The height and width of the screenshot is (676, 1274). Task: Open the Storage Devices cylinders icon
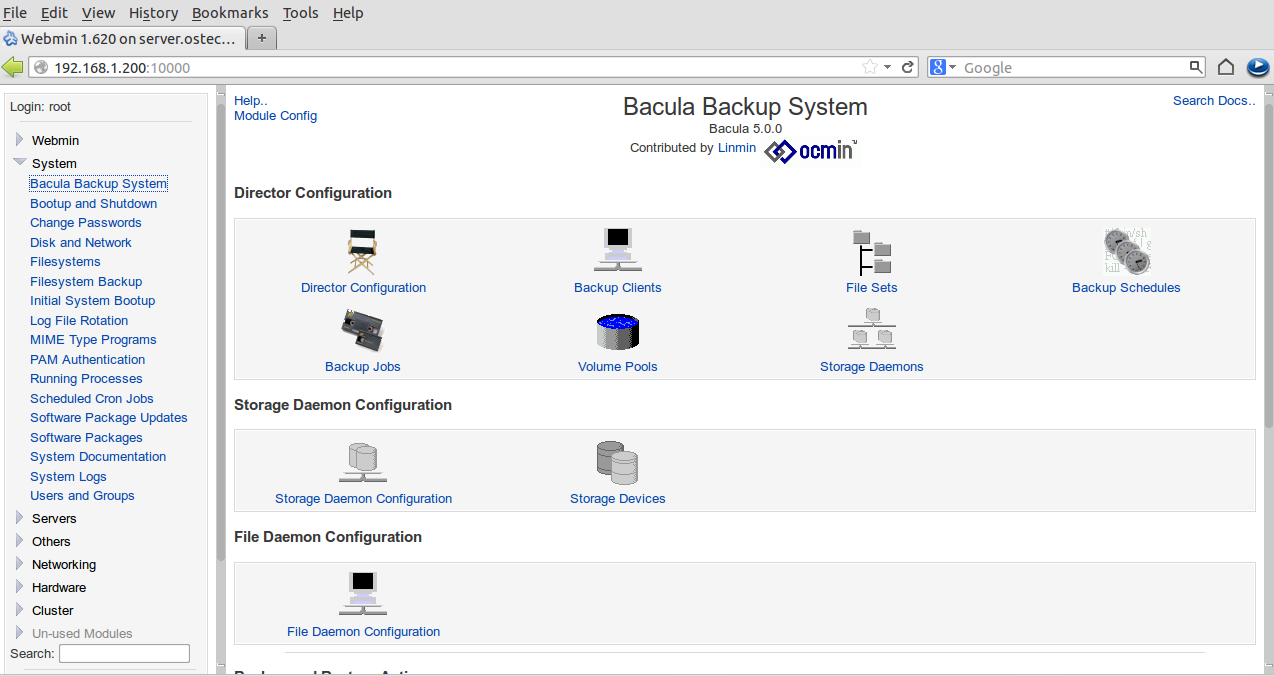click(x=618, y=463)
